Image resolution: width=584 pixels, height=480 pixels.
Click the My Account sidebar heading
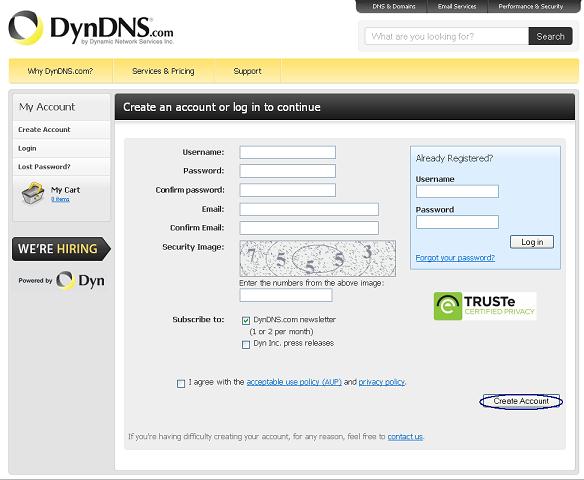(x=47, y=107)
